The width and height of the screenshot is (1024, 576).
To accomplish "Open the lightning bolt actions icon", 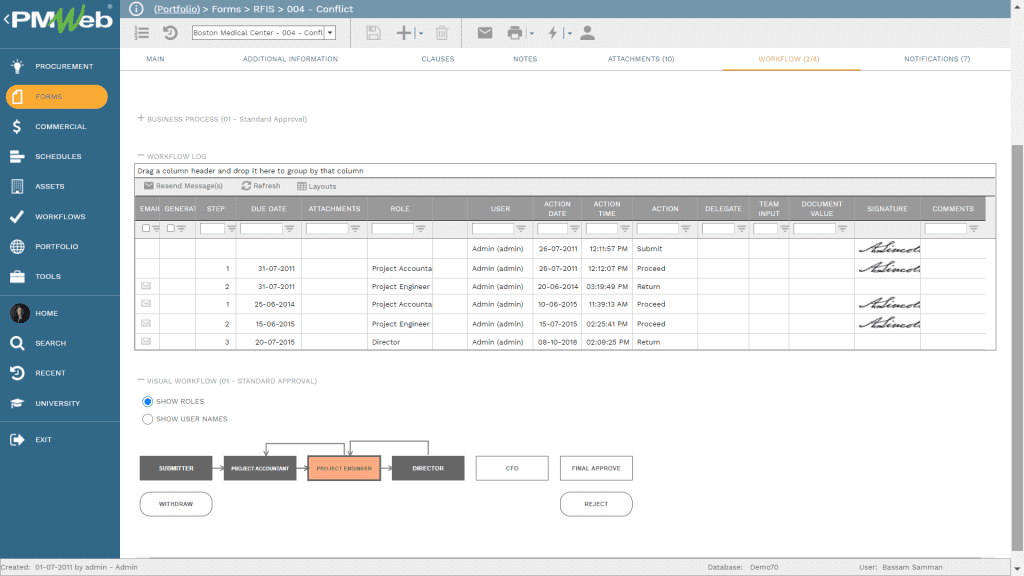I will (552, 33).
